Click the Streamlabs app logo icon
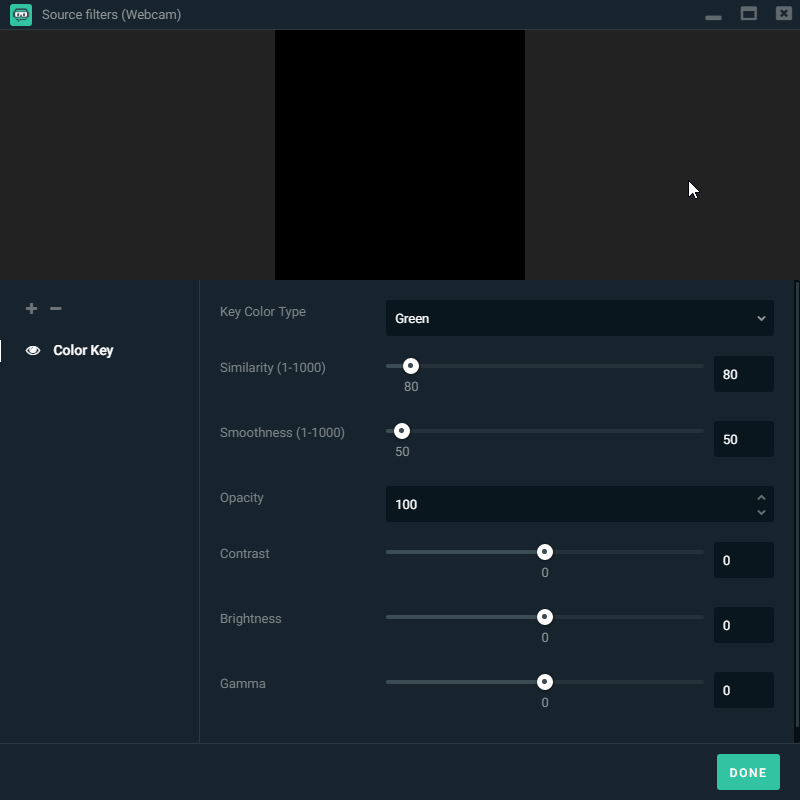Viewport: 800px width, 800px height. pyautogui.click(x=21, y=15)
